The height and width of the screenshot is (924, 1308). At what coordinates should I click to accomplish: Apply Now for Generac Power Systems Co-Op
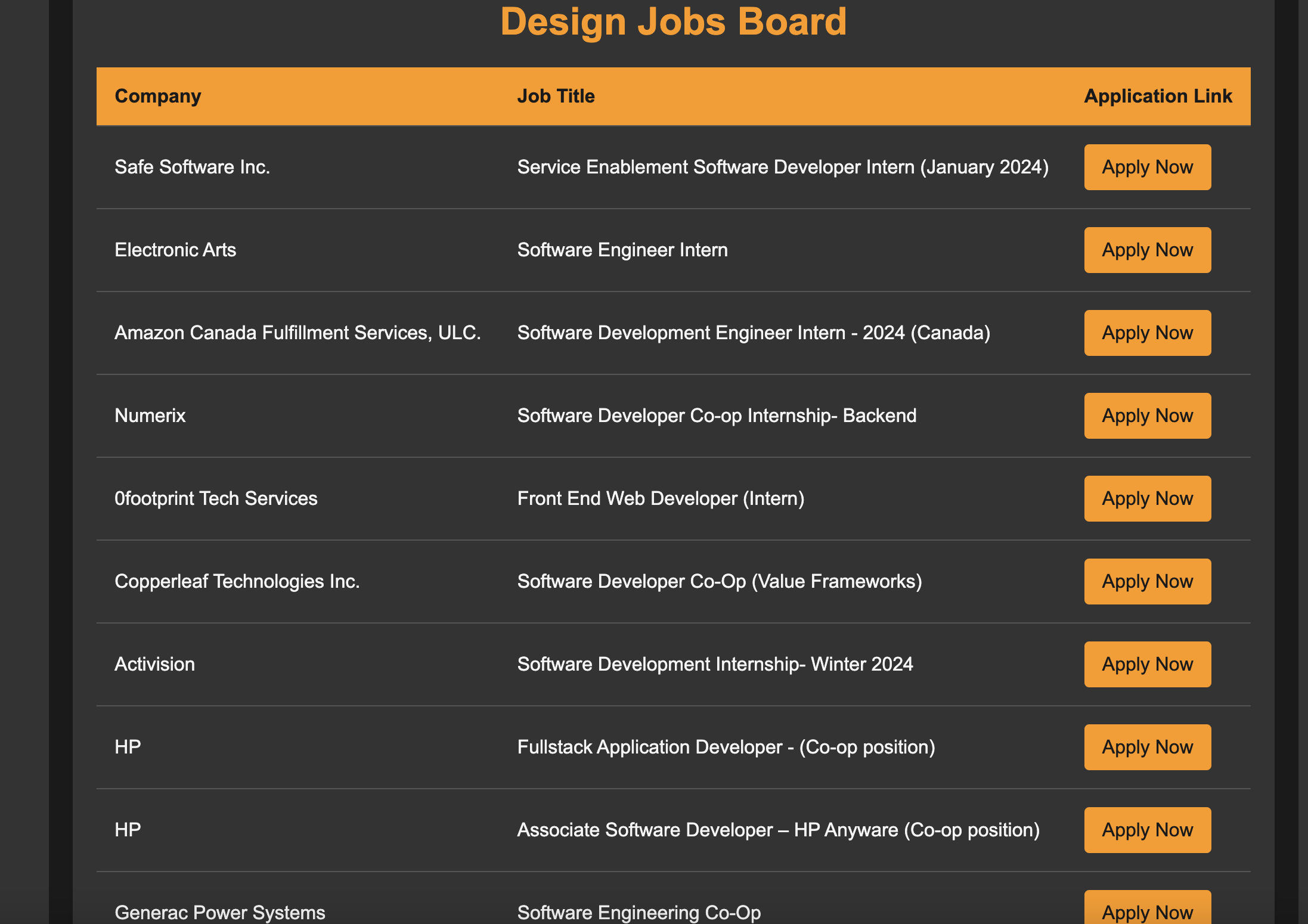1147,907
